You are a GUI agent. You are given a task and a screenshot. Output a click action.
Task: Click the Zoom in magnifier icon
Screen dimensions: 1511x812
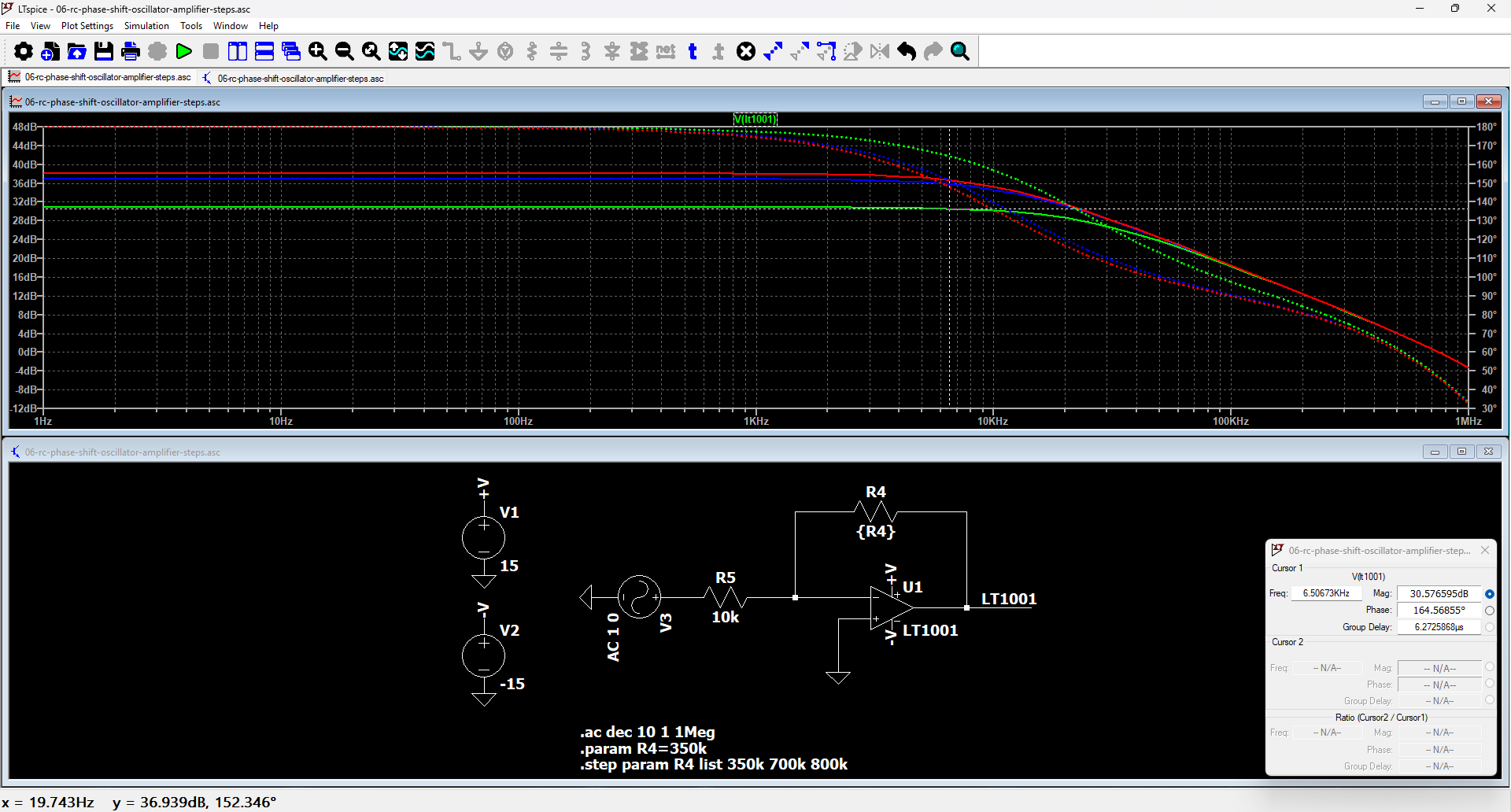[318, 52]
